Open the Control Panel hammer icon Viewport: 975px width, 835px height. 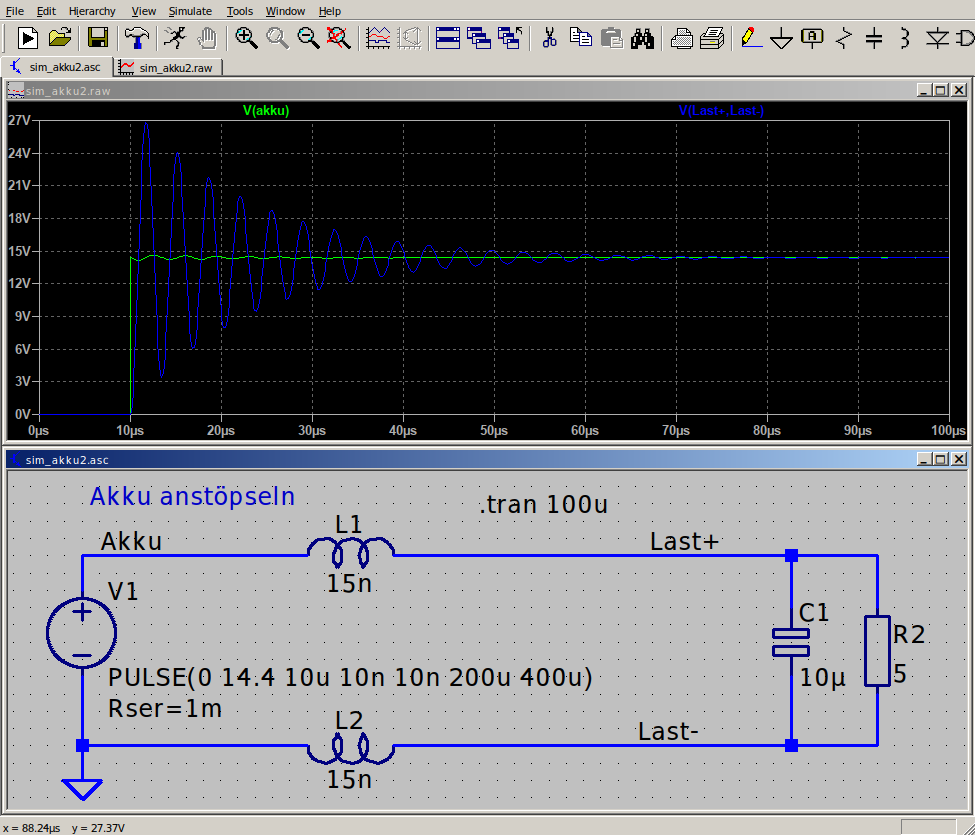(136, 38)
